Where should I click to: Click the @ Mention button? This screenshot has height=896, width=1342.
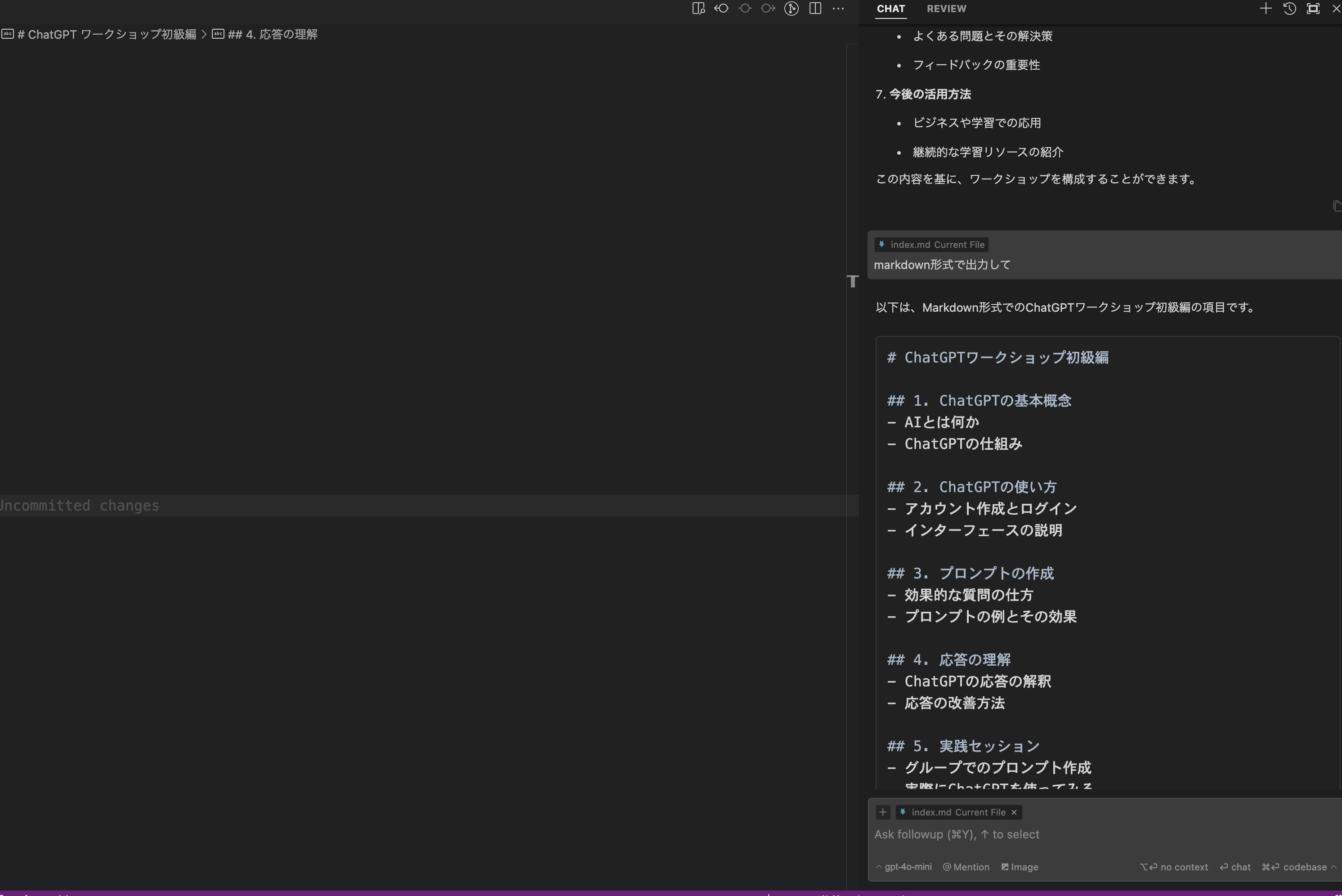(966, 867)
